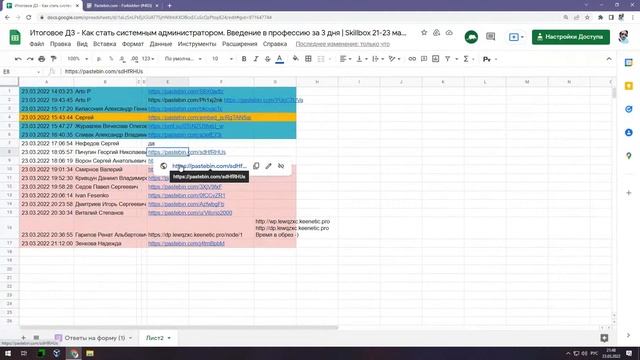Open Google Calendar side panel
The width and height of the screenshot is (640, 360).
(x=629, y=62)
